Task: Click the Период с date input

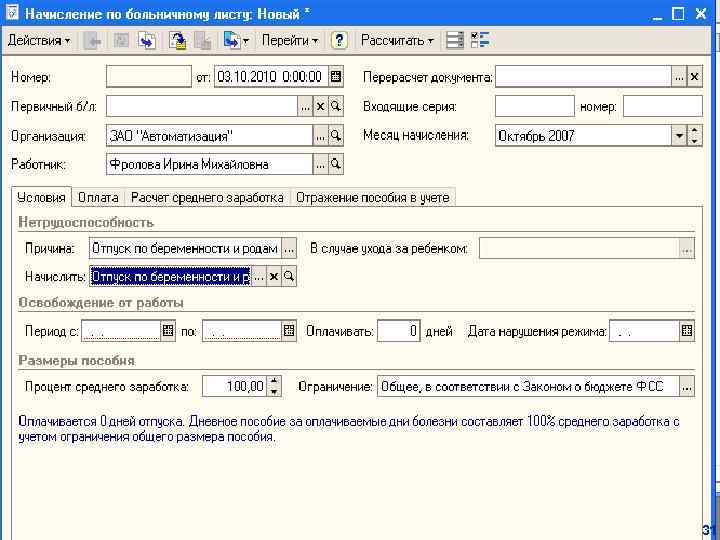Action: [x=121, y=331]
